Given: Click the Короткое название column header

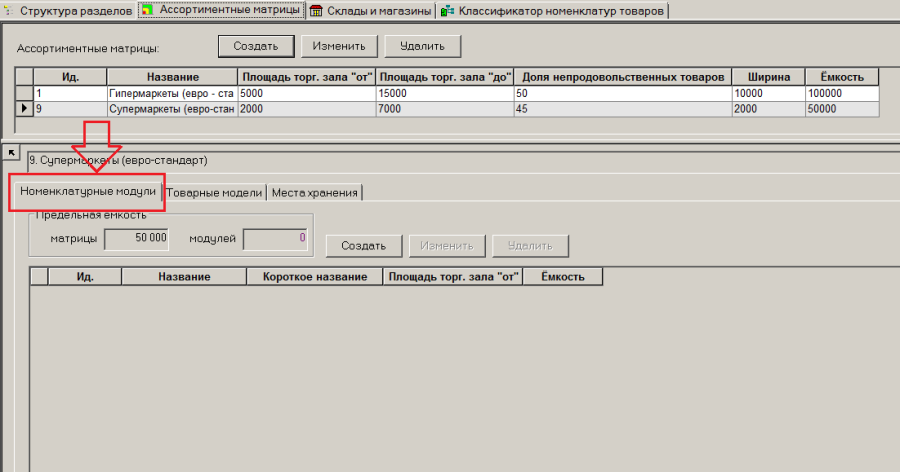Looking at the screenshot, I should click(315, 277).
